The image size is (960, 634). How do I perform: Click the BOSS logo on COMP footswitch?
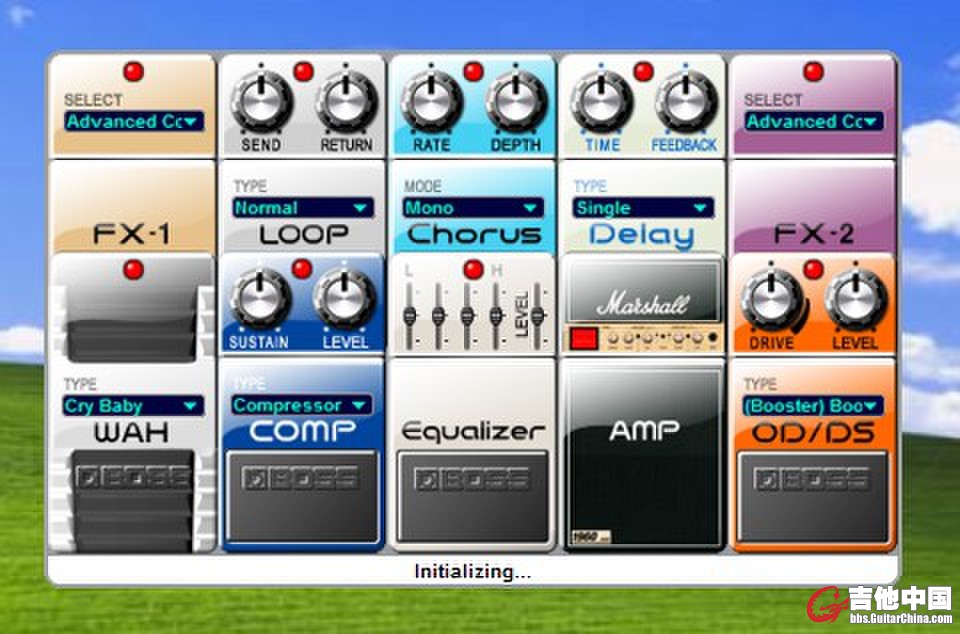coord(300,478)
